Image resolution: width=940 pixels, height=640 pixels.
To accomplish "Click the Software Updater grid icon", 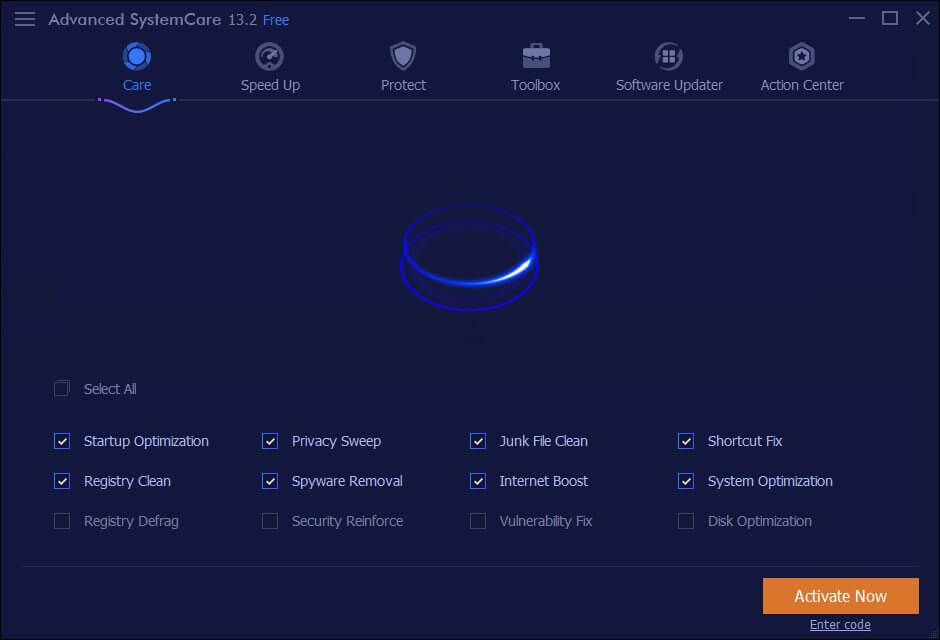I will [668, 56].
